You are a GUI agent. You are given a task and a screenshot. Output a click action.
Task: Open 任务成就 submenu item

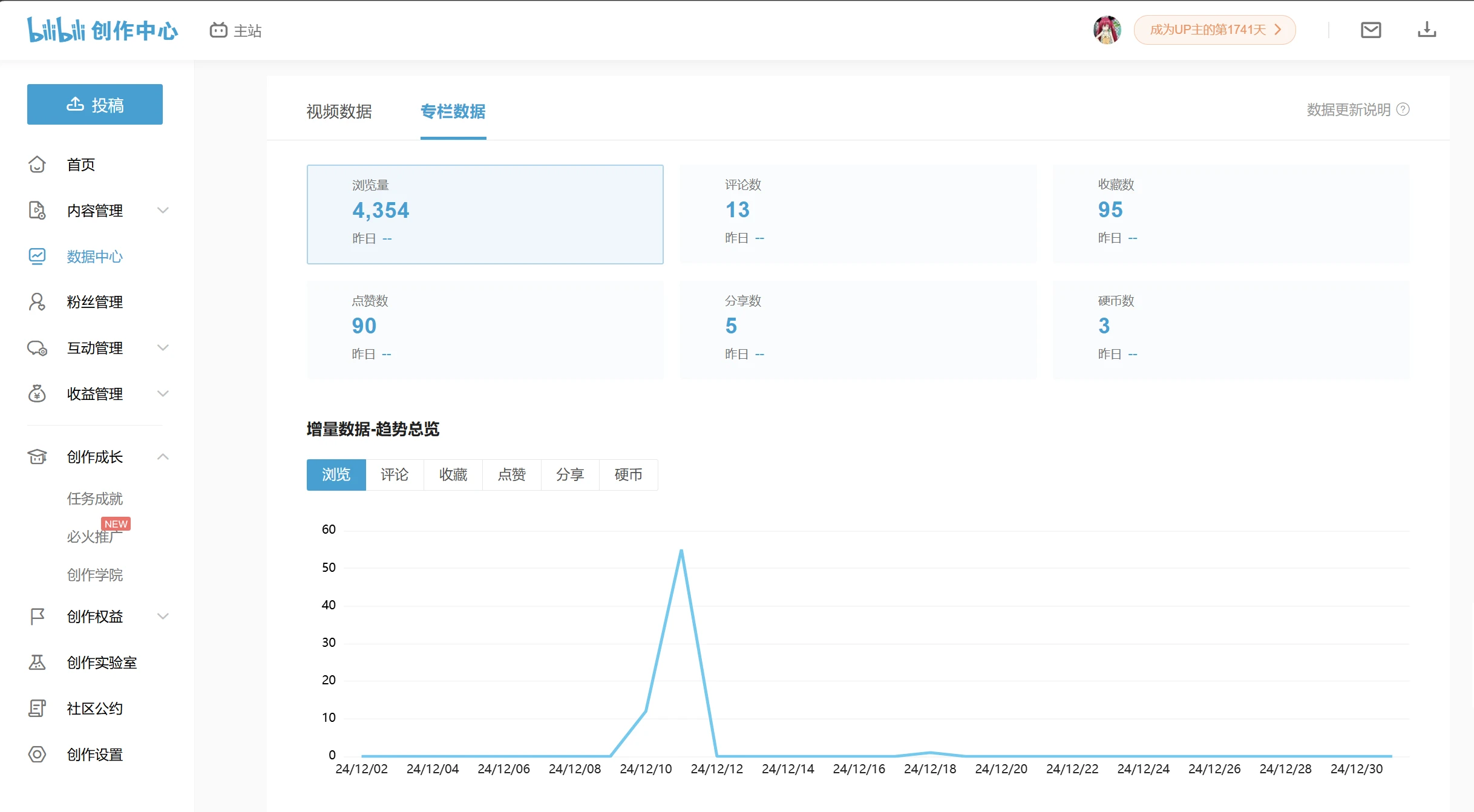pyautogui.click(x=95, y=499)
